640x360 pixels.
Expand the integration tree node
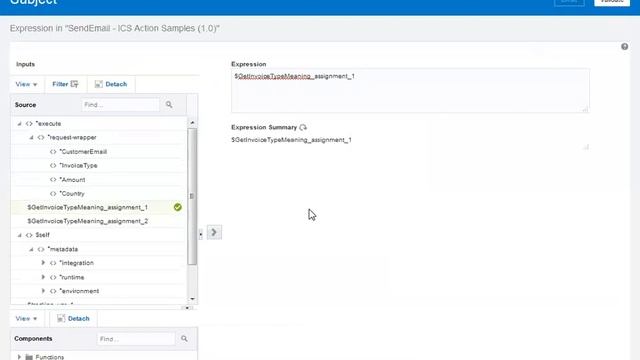[x=43, y=263]
